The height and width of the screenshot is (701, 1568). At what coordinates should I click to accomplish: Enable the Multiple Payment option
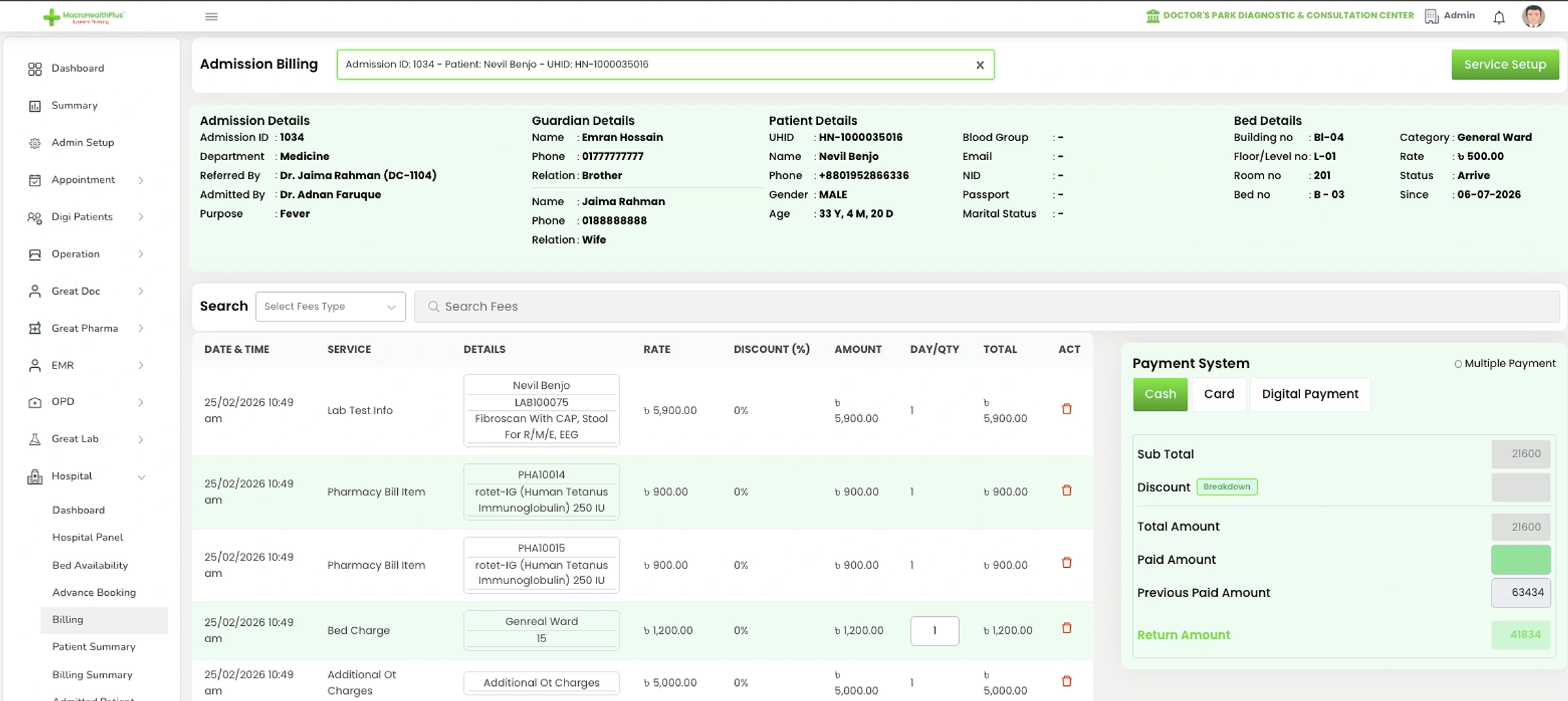click(1458, 364)
